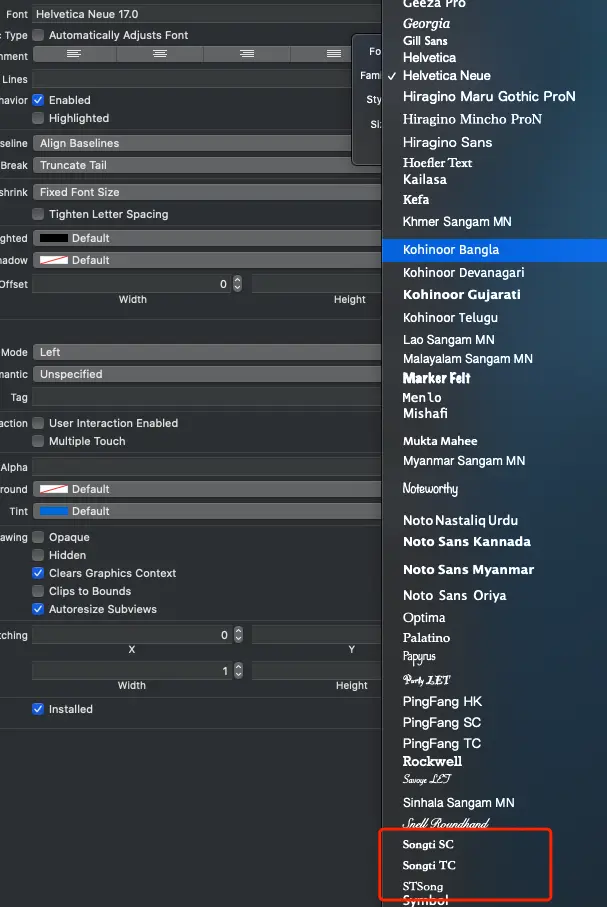The width and height of the screenshot is (607, 907).
Task: Click the stretching Width stepper
Action: 238,670
